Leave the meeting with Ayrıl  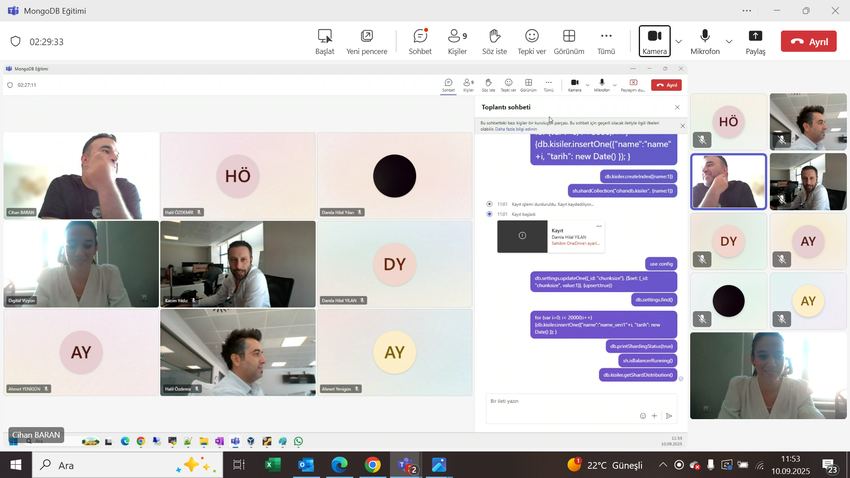coord(809,41)
